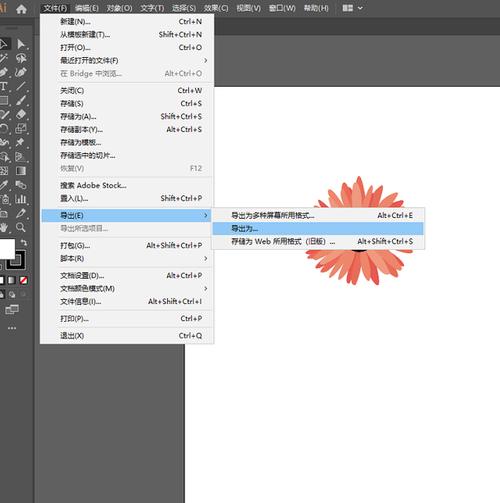Screen dimensions: 500x503
Task: Select the white fill color swatch
Action: pyautogui.click(x=7, y=249)
